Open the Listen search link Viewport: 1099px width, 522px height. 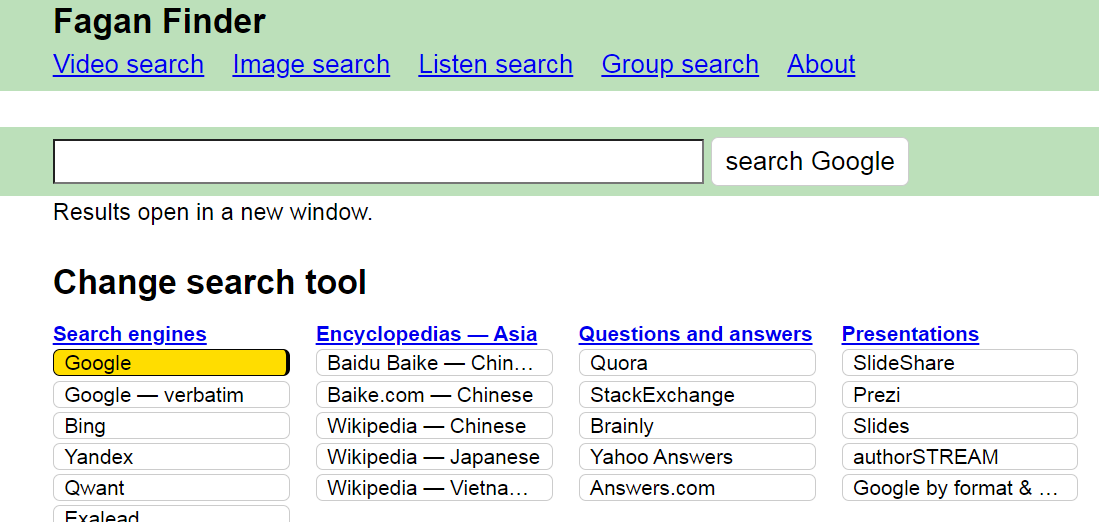coord(495,64)
